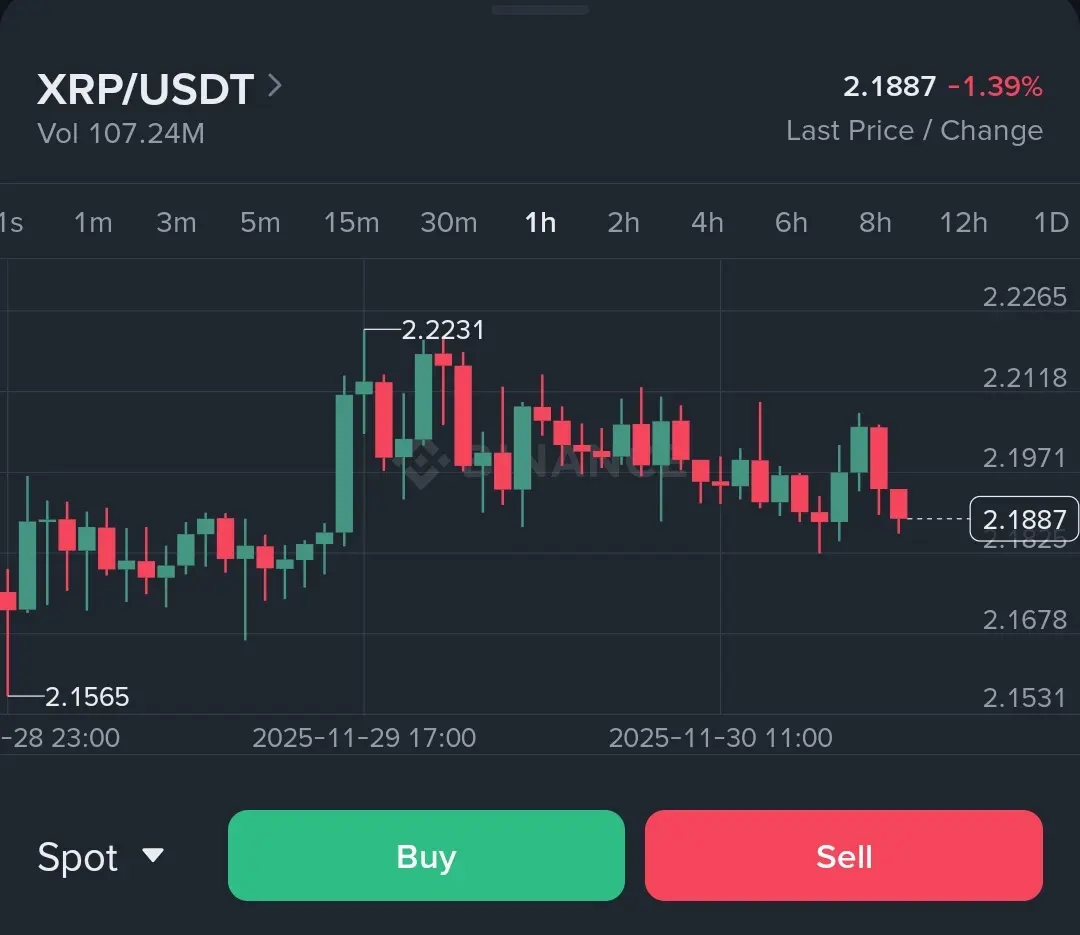This screenshot has width=1080, height=935.
Task: Select the 1h timeframe tab
Action: pos(540,222)
